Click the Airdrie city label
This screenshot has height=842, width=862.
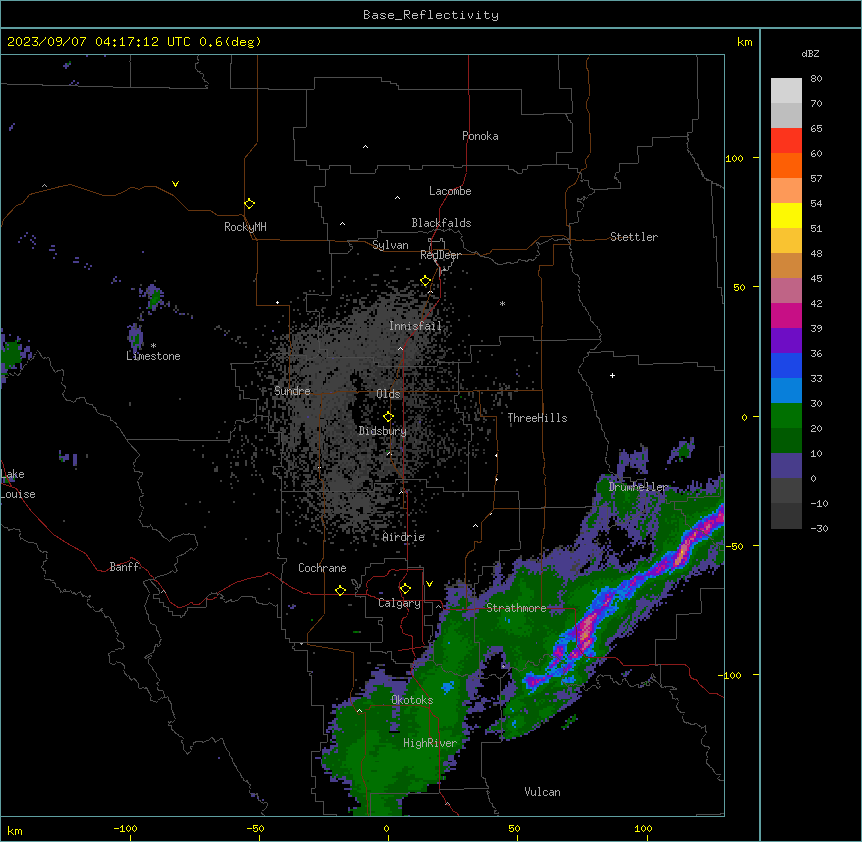tap(404, 537)
